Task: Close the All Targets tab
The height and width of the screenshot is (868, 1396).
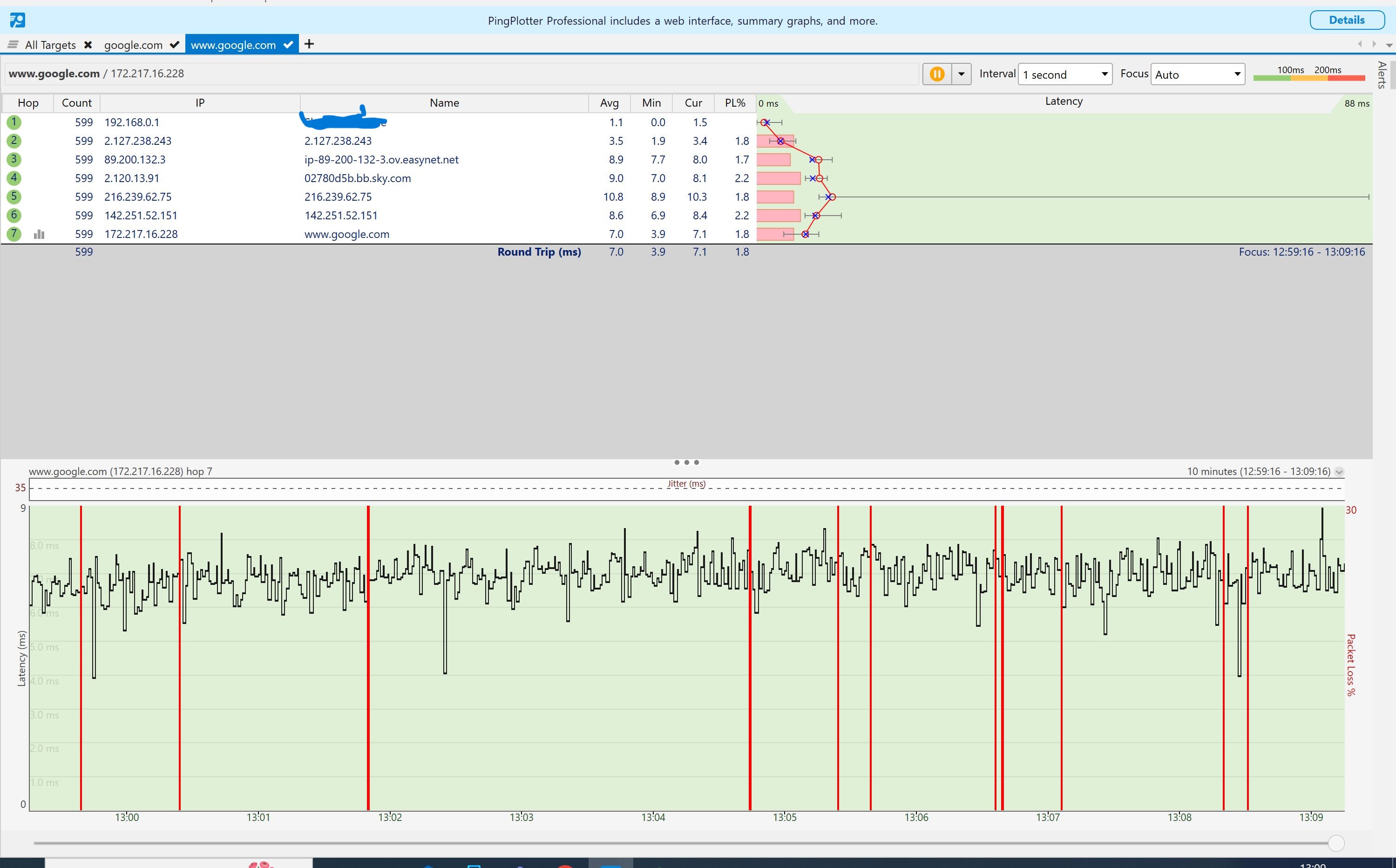Action: pyautogui.click(x=88, y=45)
